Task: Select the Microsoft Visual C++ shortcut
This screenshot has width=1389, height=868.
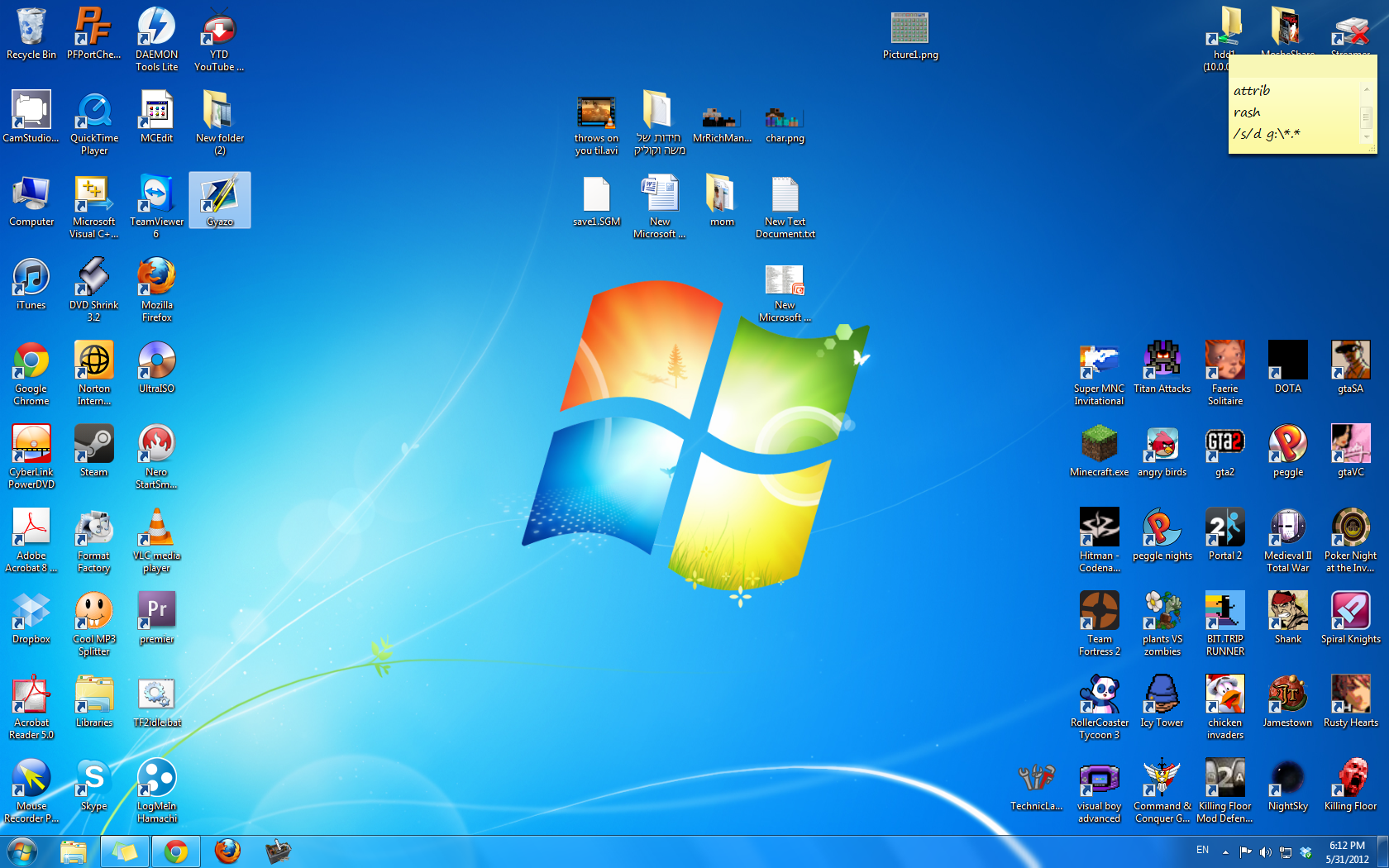Action: pyautogui.click(x=94, y=207)
